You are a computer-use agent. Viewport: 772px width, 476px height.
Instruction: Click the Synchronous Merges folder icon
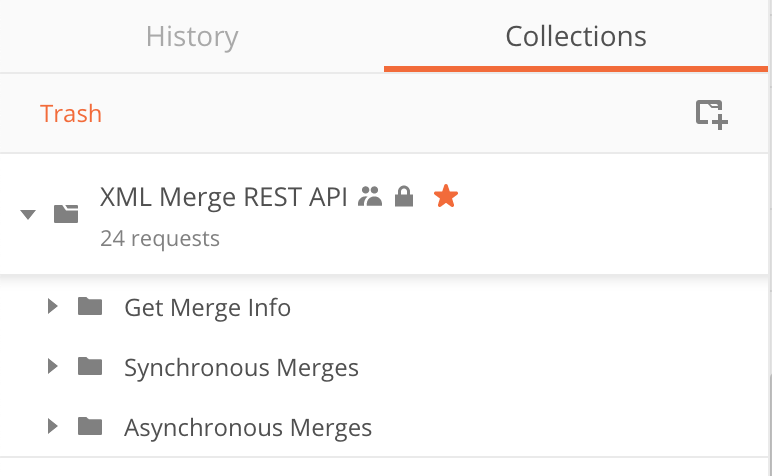pos(90,367)
